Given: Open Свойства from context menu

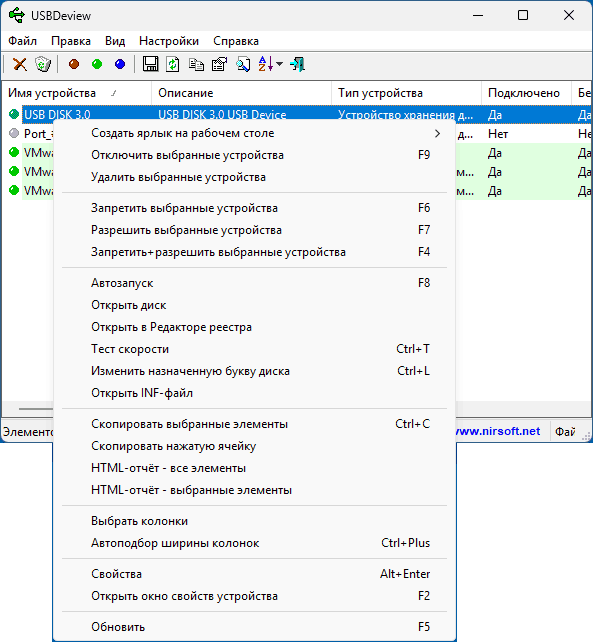Looking at the screenshot, I should [x=254, y=574].
